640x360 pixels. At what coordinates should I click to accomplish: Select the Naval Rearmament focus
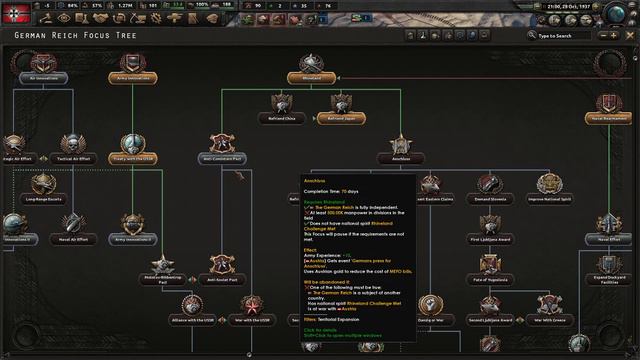pos(609,109)
